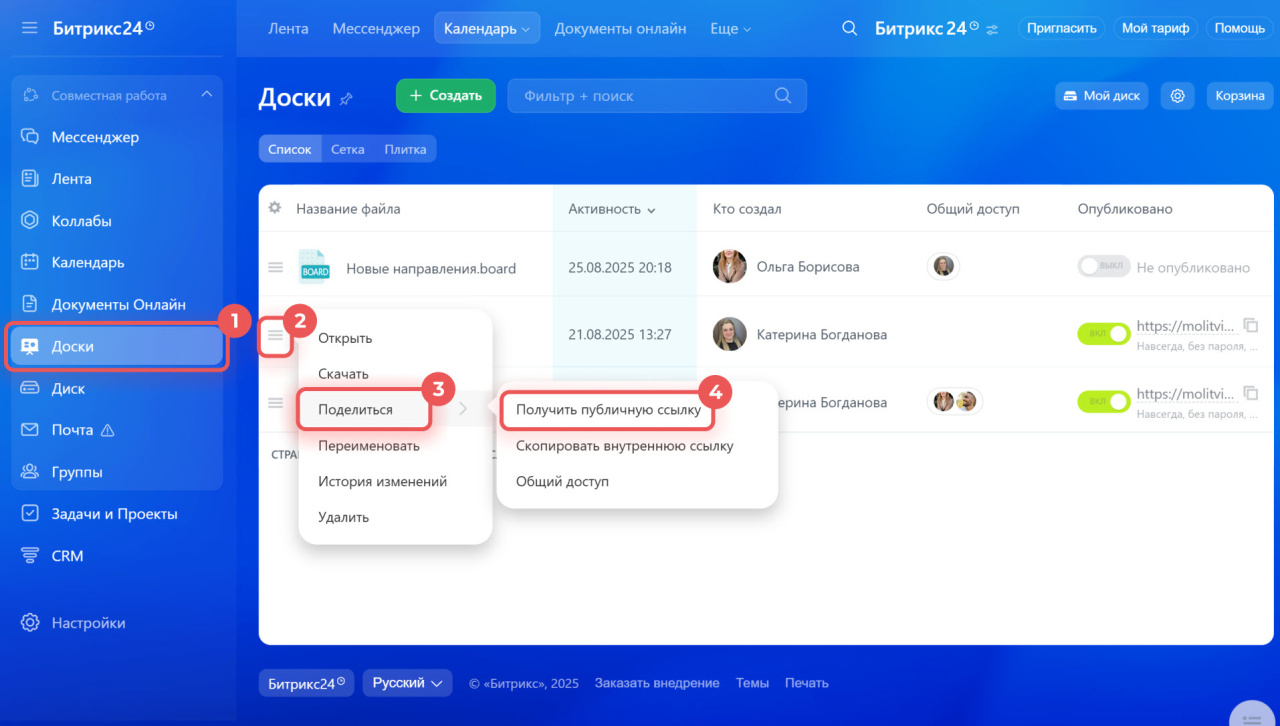Collapse the Совместная работа sidebar section
This screenshot has width=1280, height=726.
[207, 95]
